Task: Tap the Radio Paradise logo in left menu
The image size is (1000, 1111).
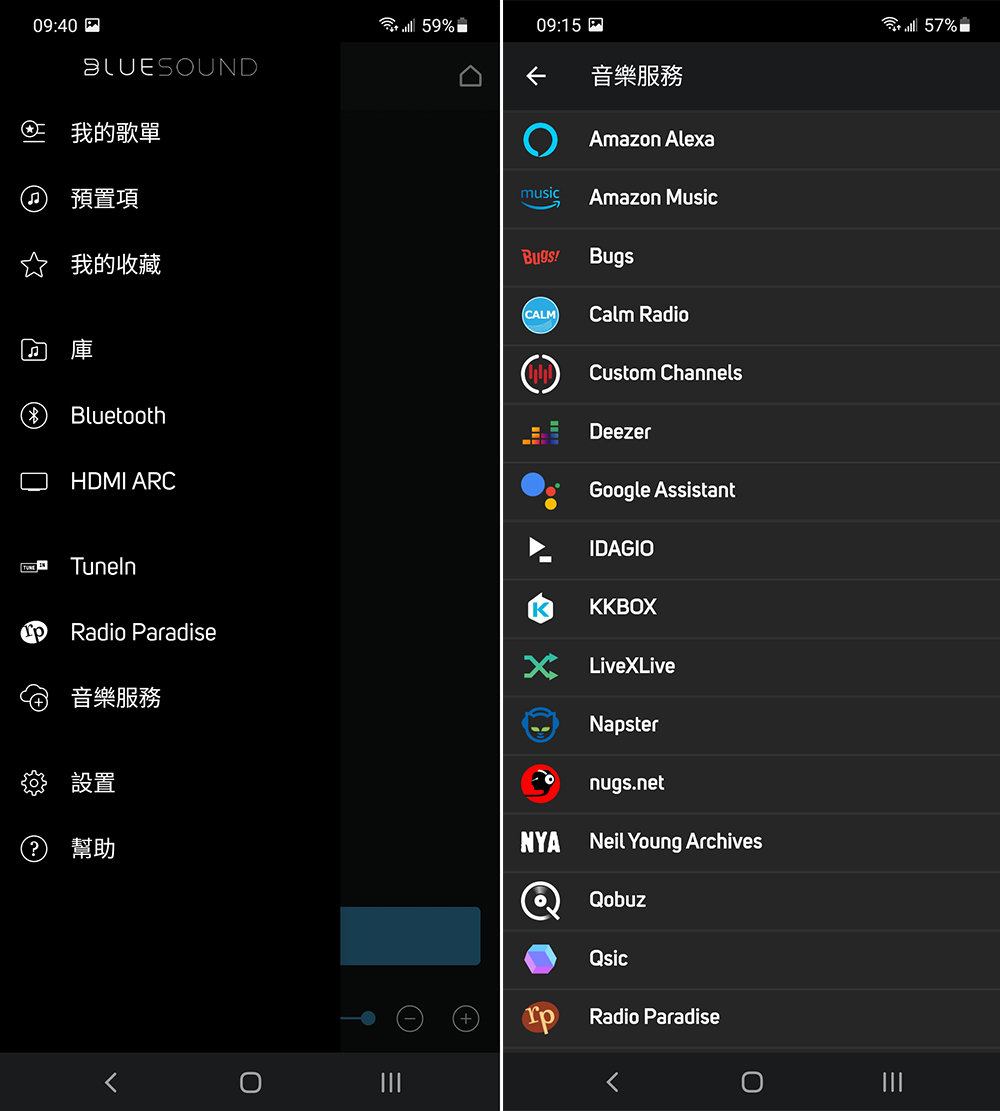Action: coord(33,632)
